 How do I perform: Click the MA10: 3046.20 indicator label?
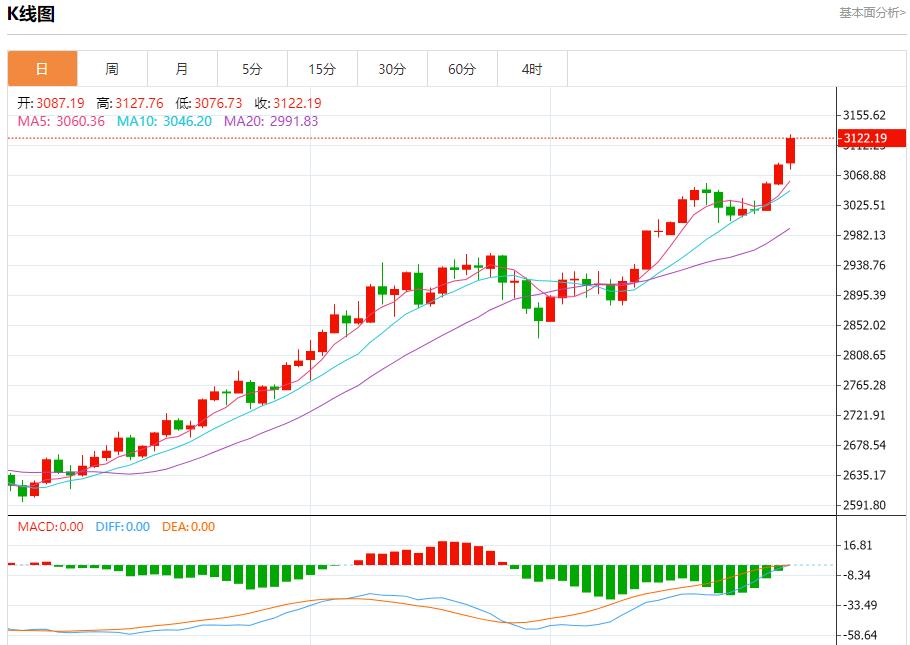pos(164,121)
